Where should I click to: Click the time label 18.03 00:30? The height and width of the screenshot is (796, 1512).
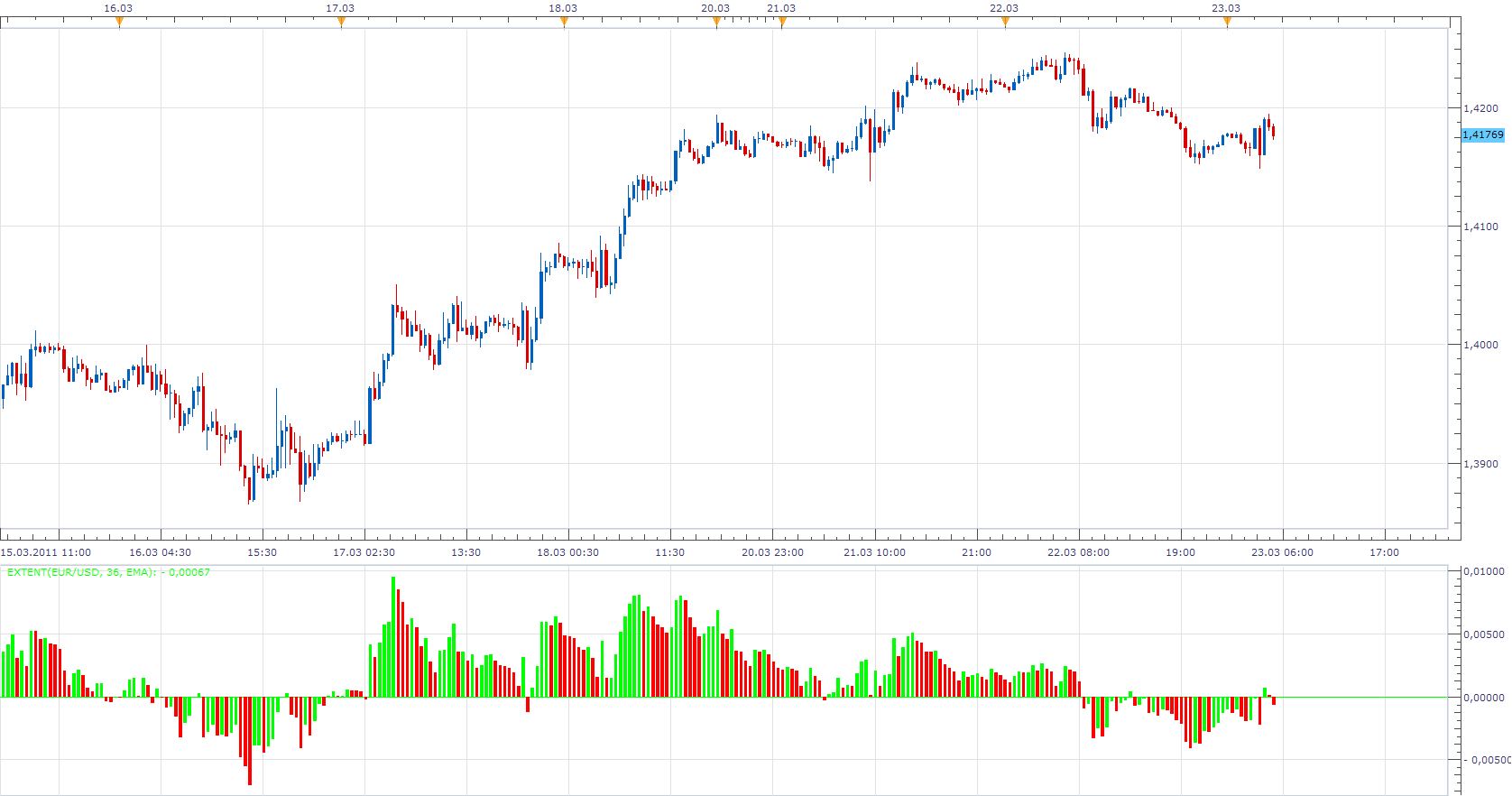pos(567,552)
